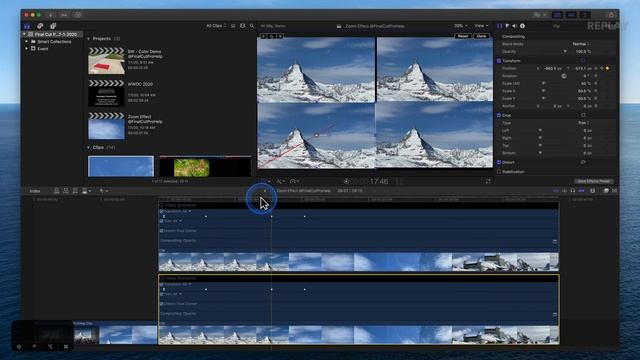Play the viewer video
This screenshot has width=640, height=360.
(346, 181)
